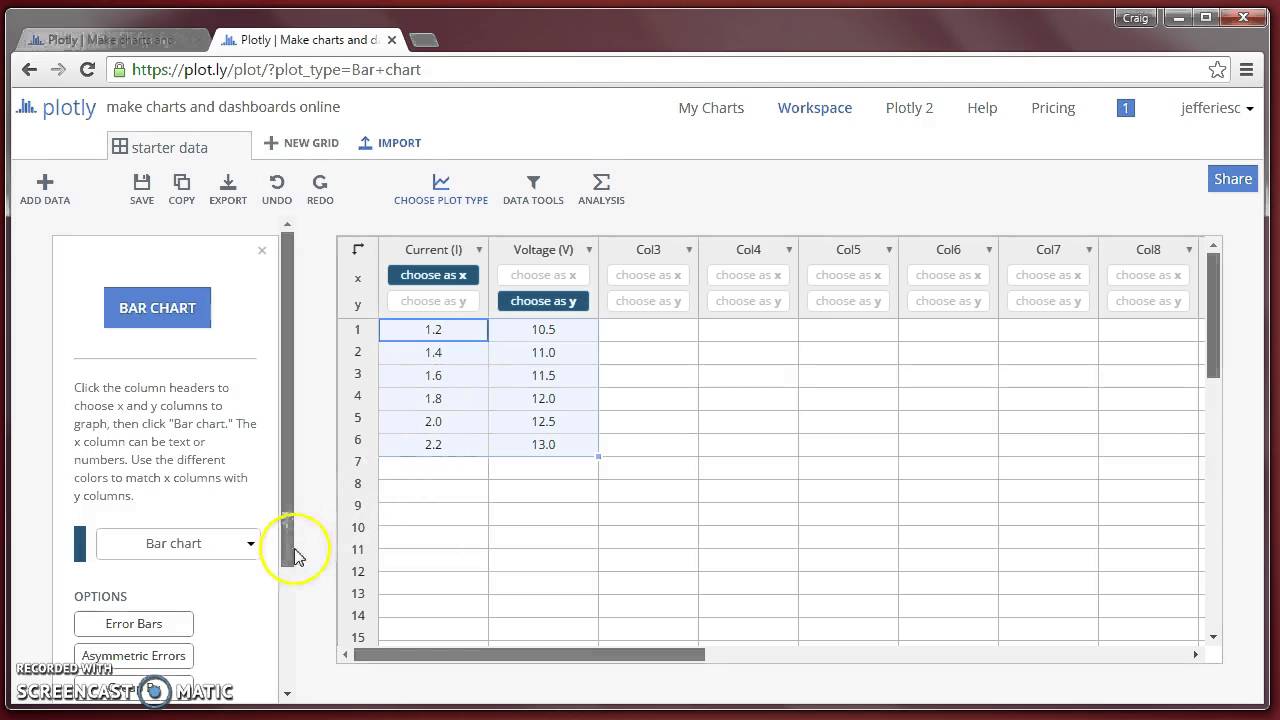Select cell with value 1.2
Image resolution: width=1280 pixels, height=720 pixels.
click(x=433, y=329)
